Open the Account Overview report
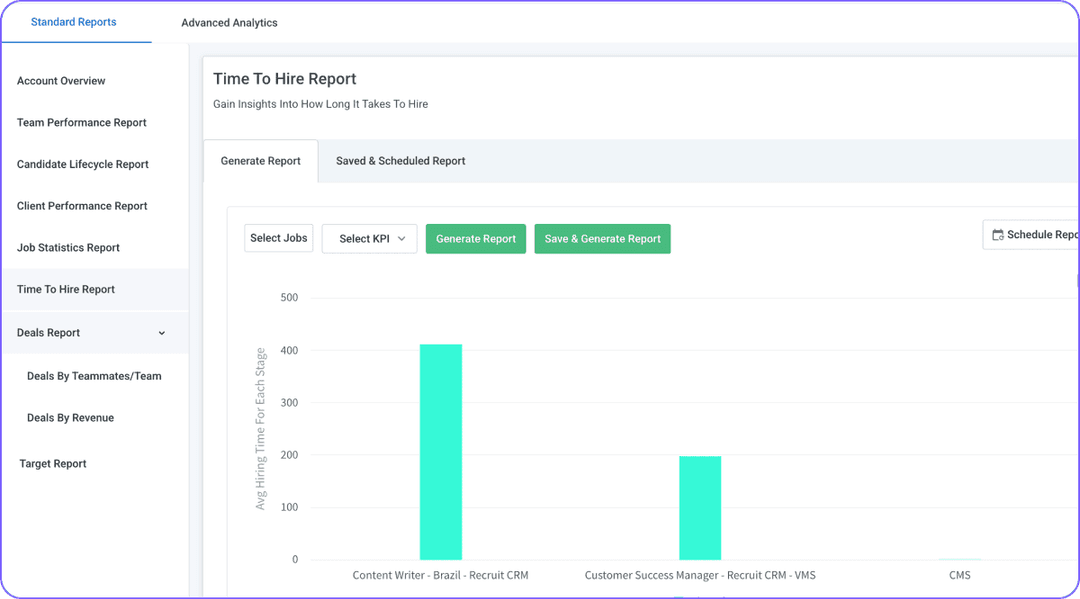The width and height of the screenshot is (1080, 599). coord(62,81)
